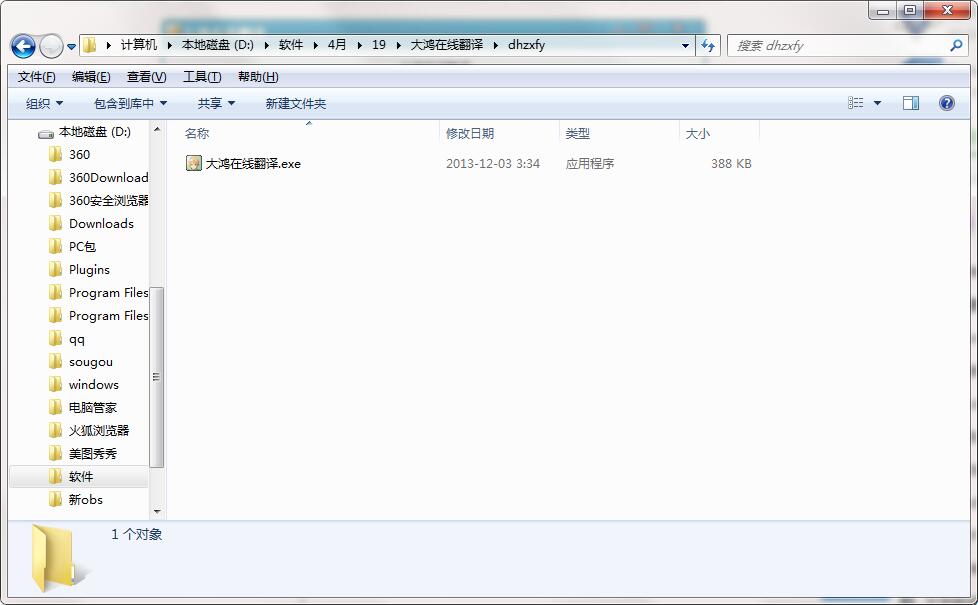Select the 火狐浏览器 folder in sidebar
Screen dimensions: 978x605
point(98,430)
